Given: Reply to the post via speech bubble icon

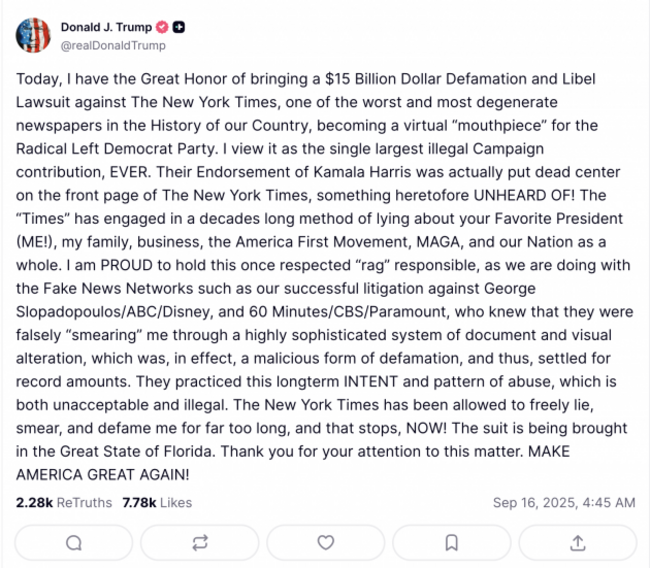Looking at the screenshot, I should [x=73, y=542].
